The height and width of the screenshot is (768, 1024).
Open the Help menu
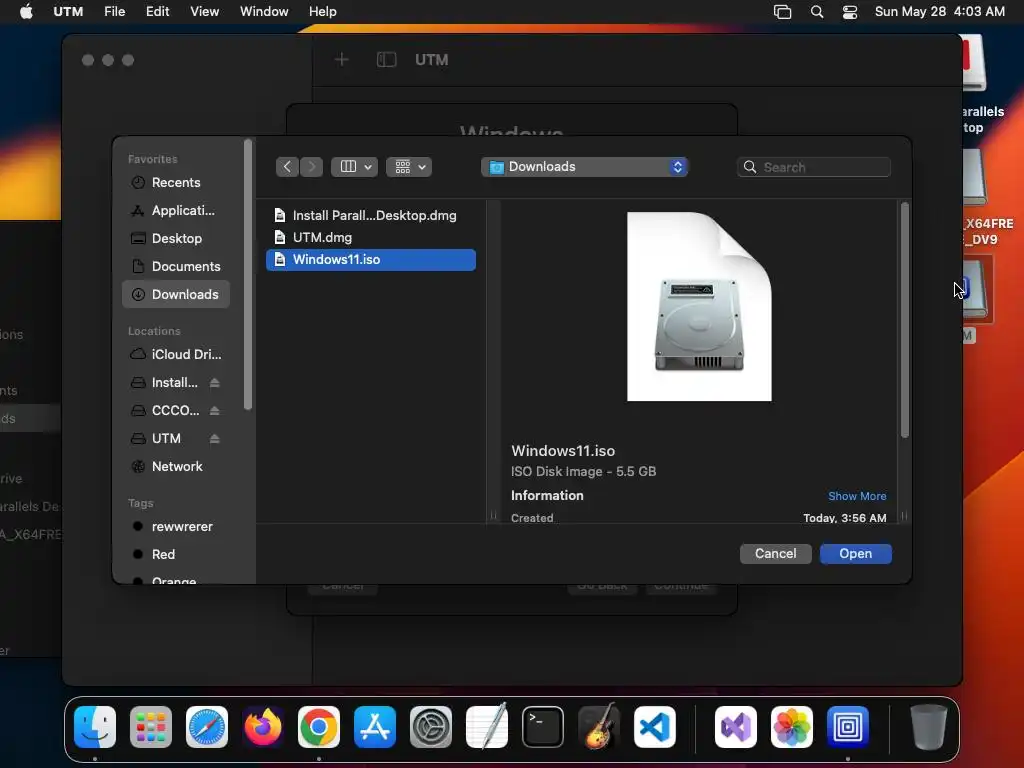[323, 12]
